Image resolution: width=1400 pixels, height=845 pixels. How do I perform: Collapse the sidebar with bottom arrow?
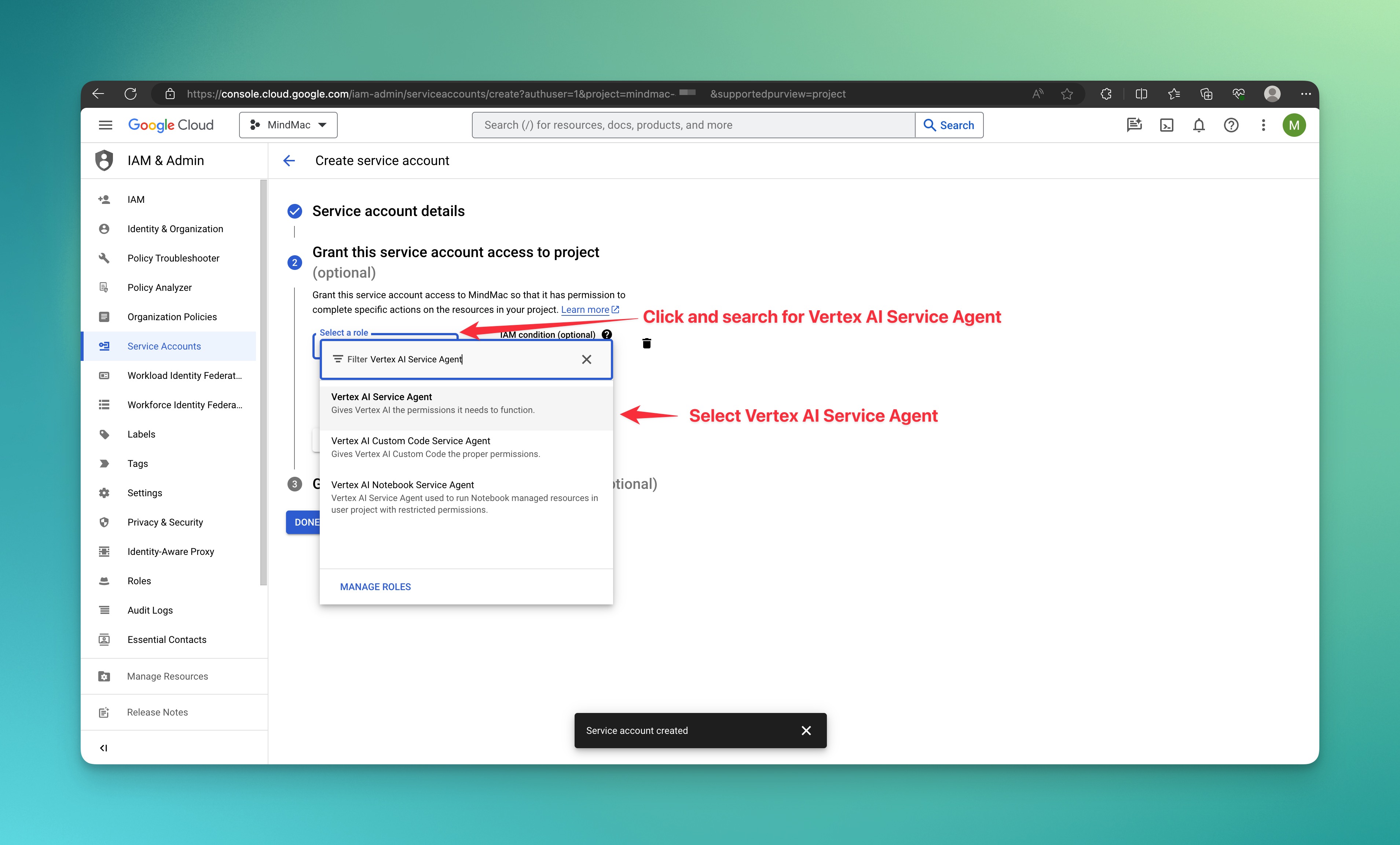[x=103, y=748]
